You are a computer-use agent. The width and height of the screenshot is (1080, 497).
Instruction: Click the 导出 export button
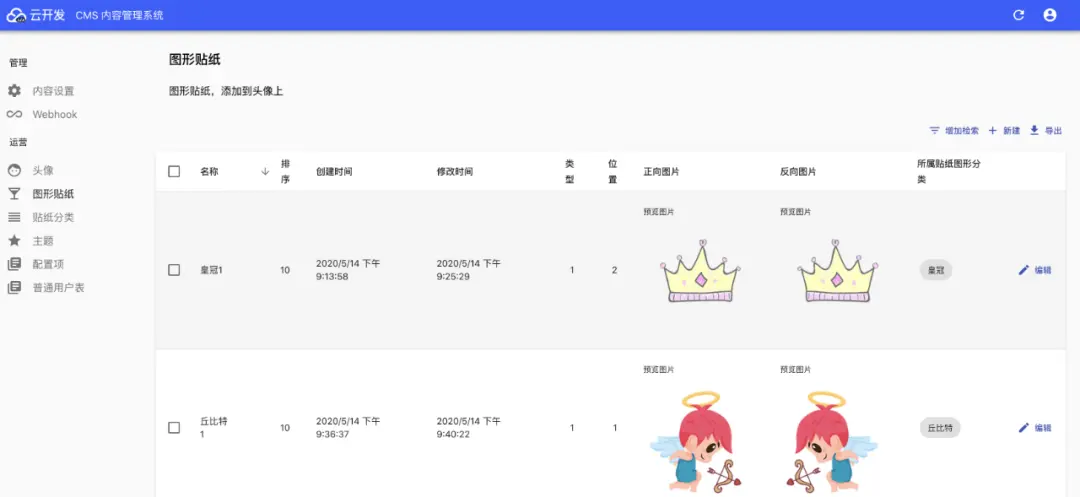click(x=1045, y=130)
